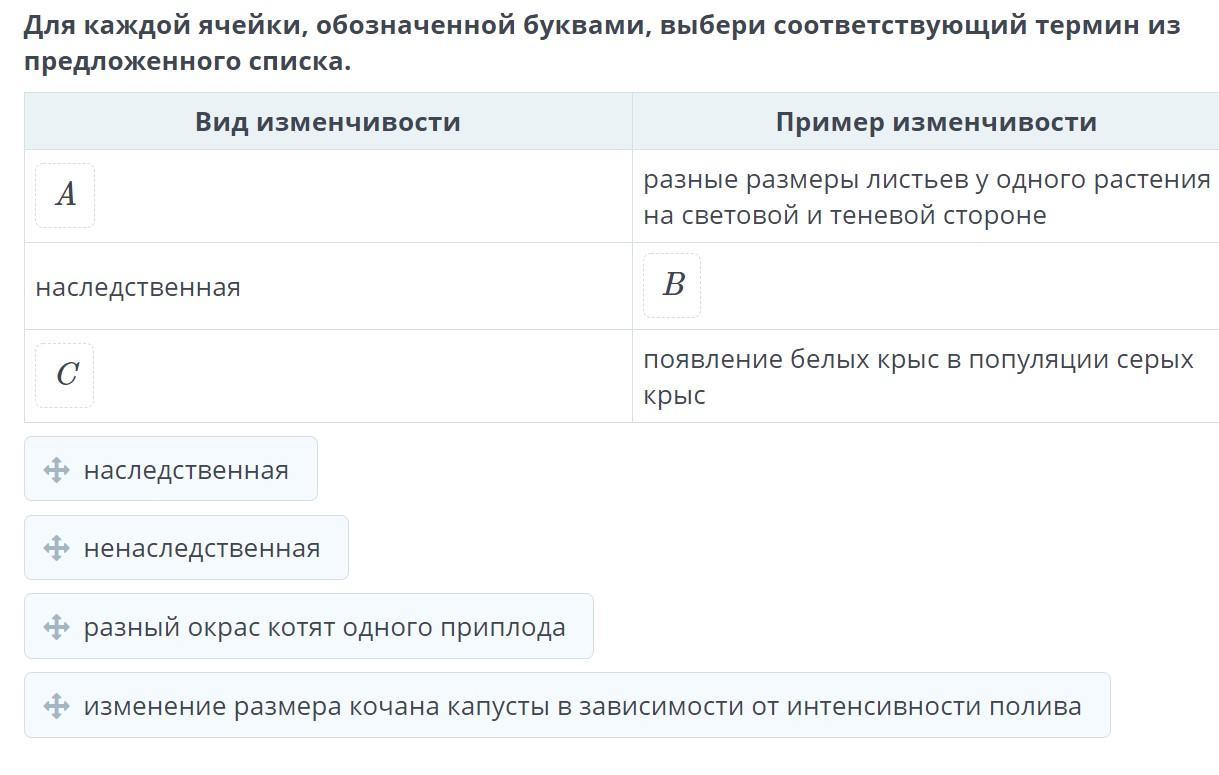
Task: Select drop cell labeled C
Action: tap(65, 375)
